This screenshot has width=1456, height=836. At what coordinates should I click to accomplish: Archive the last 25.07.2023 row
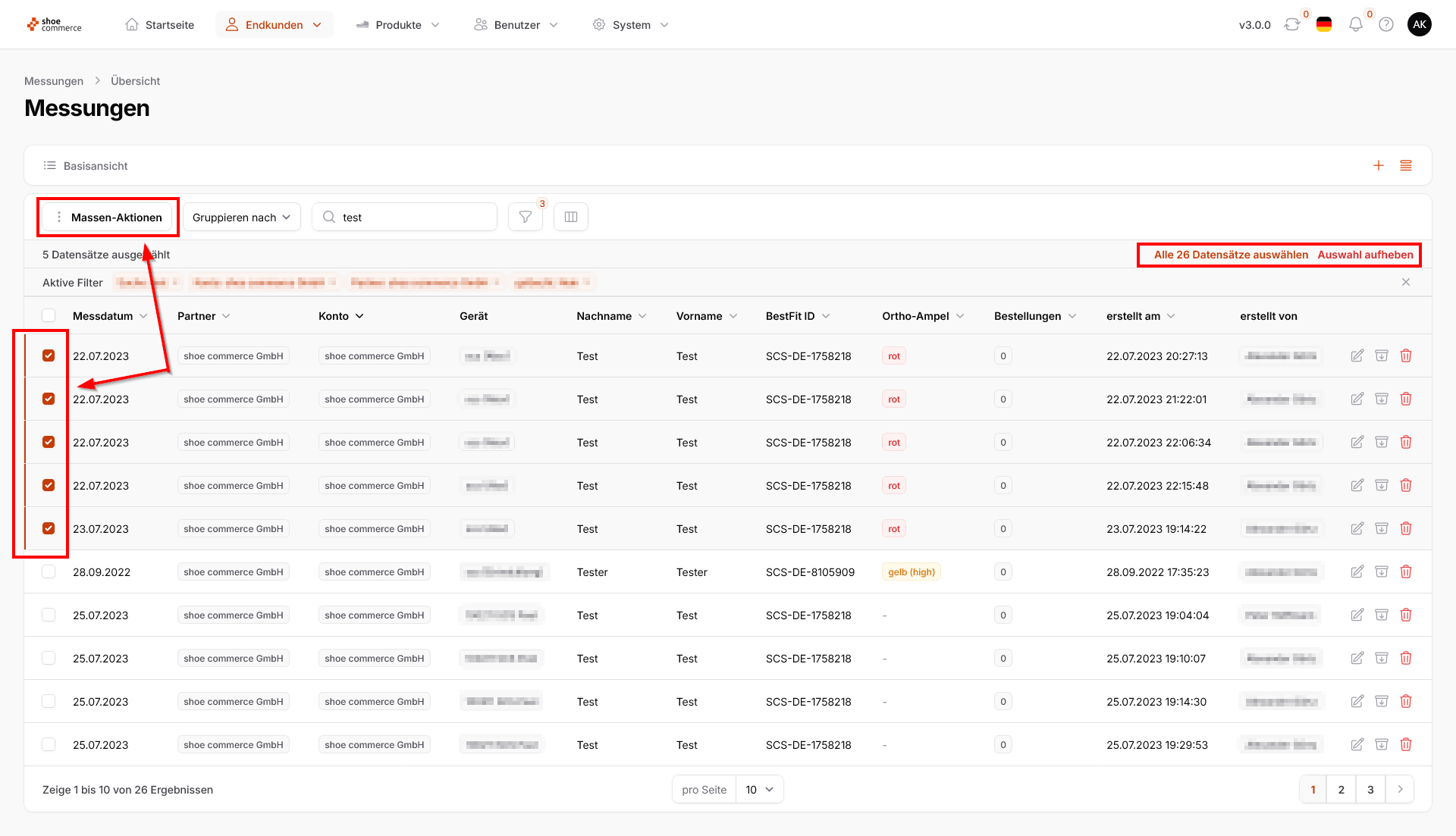1382,745
